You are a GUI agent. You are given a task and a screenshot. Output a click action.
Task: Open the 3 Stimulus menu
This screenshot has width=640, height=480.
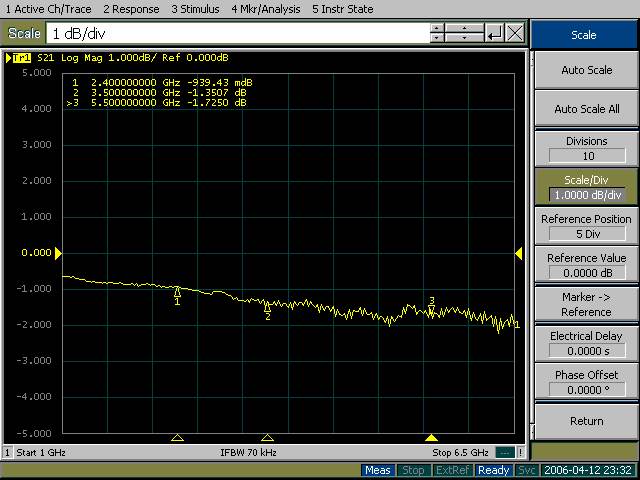195,9
